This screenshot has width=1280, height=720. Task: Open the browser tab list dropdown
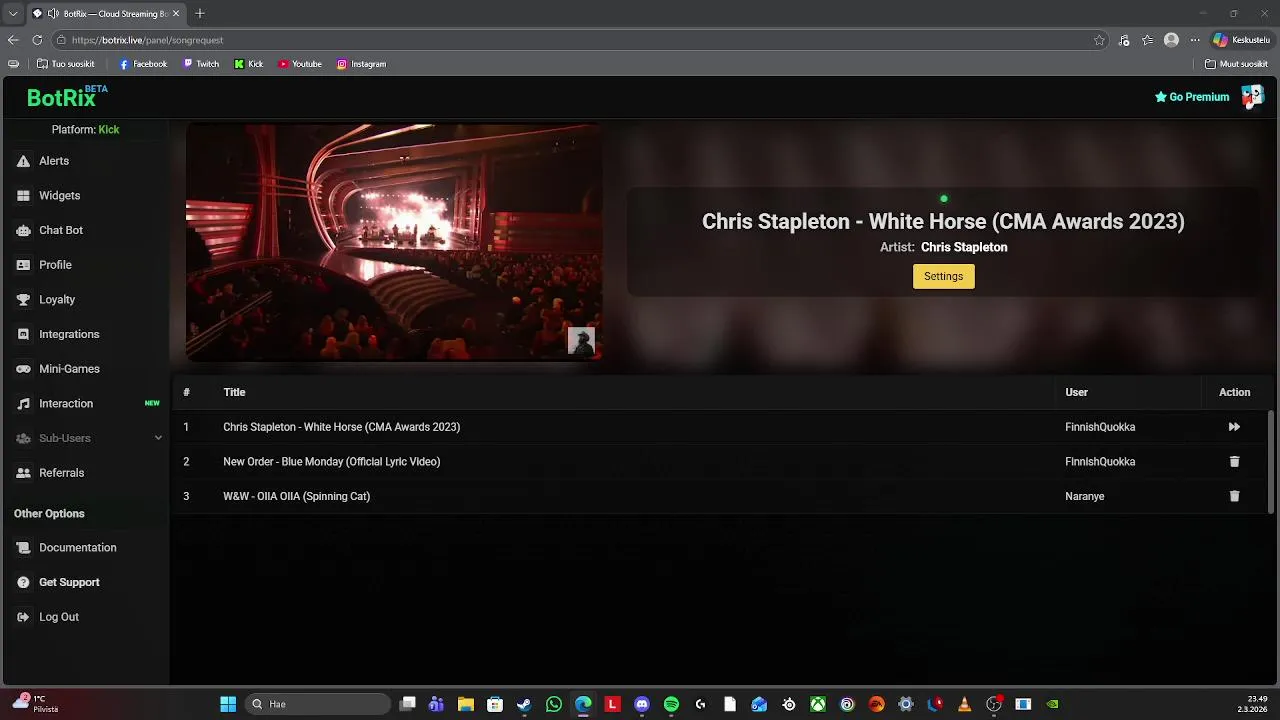coord(13,14)
